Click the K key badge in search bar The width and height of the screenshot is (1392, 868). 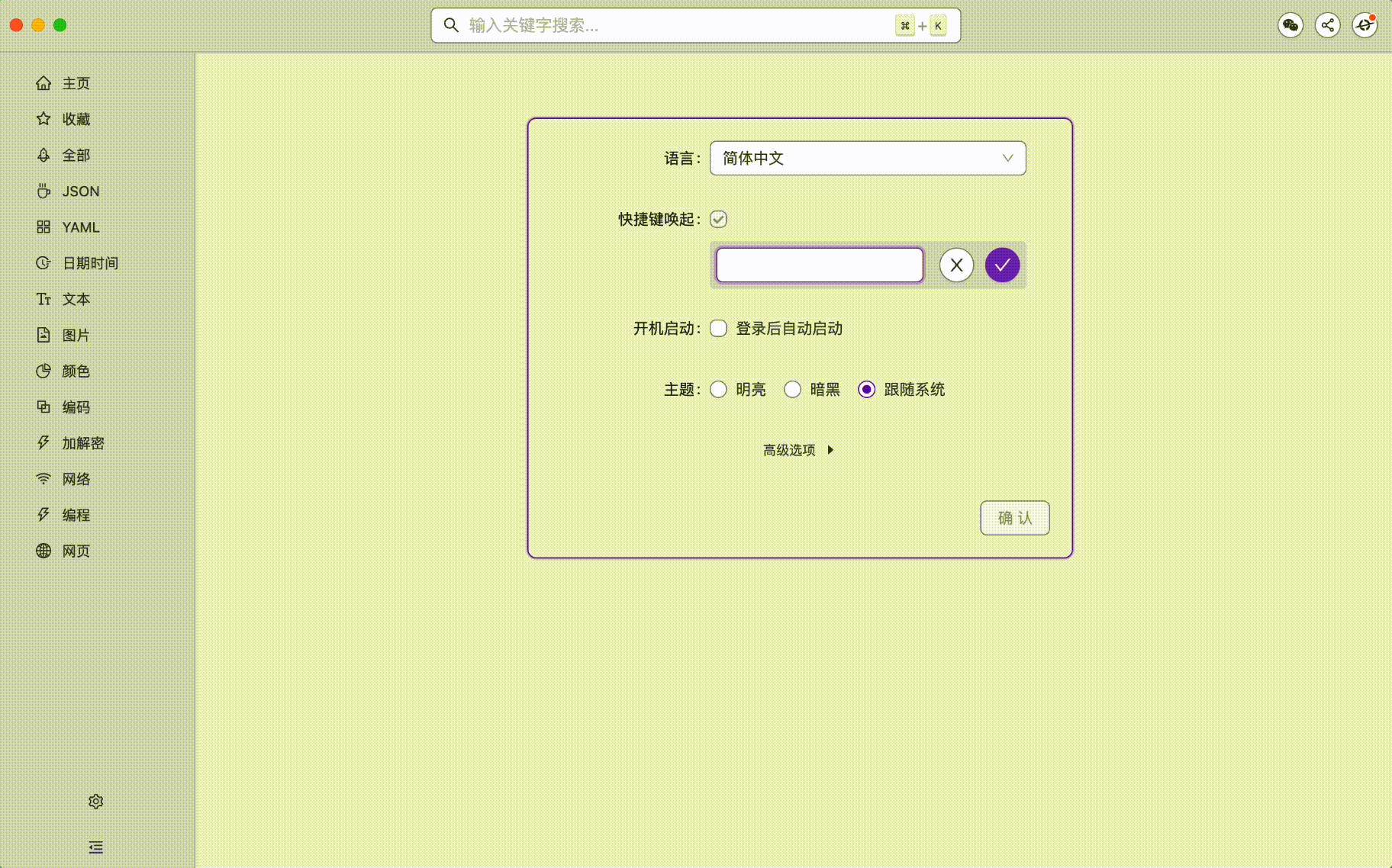tap(938, 26)
